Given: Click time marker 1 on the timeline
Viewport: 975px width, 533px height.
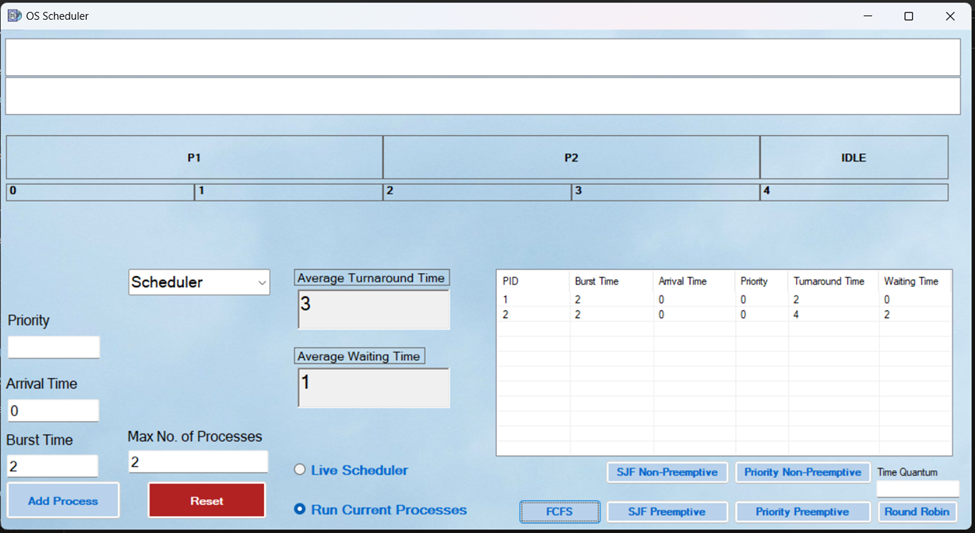Looking at the screenshot, I should coord(289,192).
